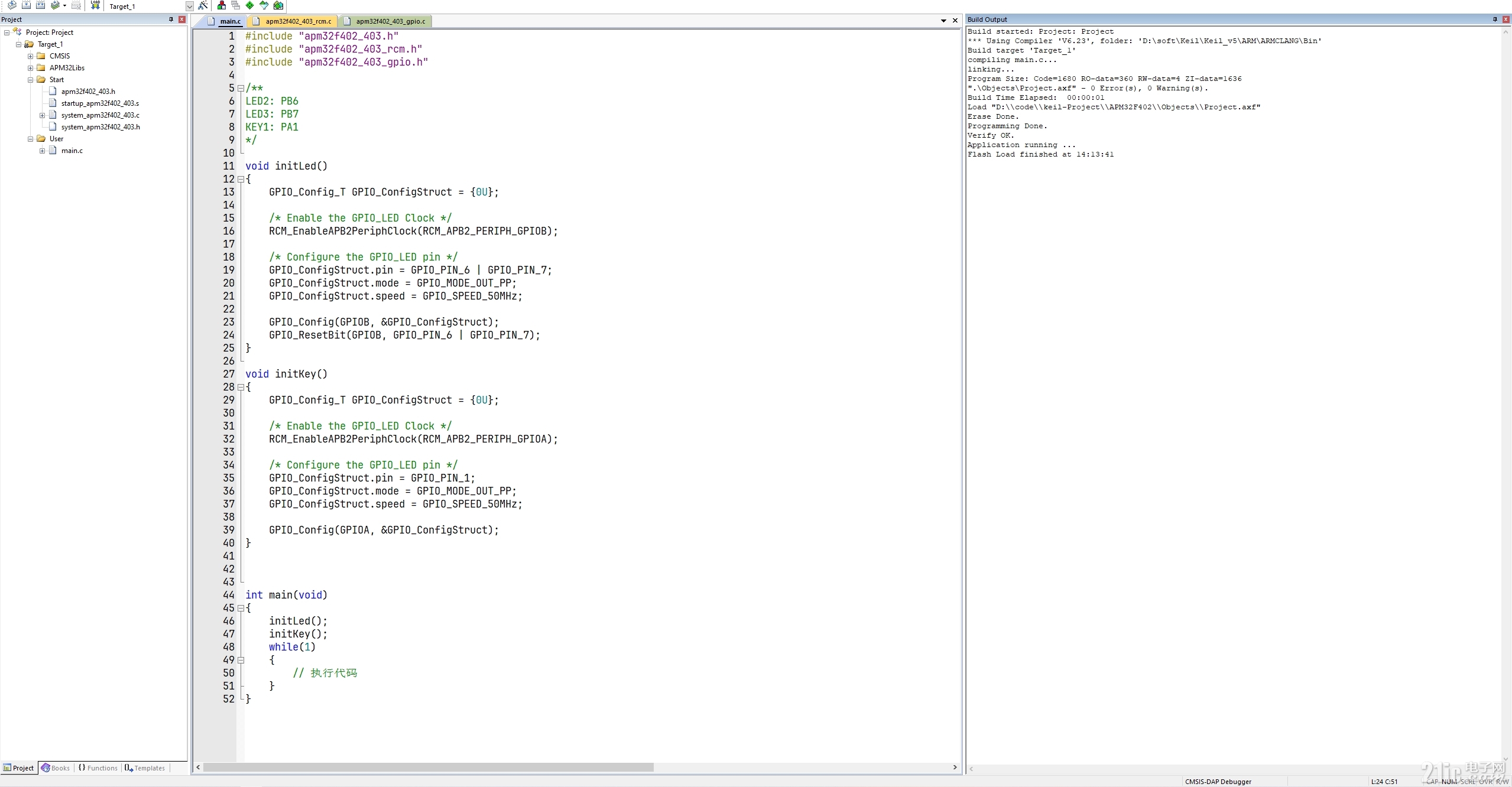Open the Batch Build dropdown arrow
Image resolution: width=1512 pixels, height=787 pixels.
(x=64, y=6)
